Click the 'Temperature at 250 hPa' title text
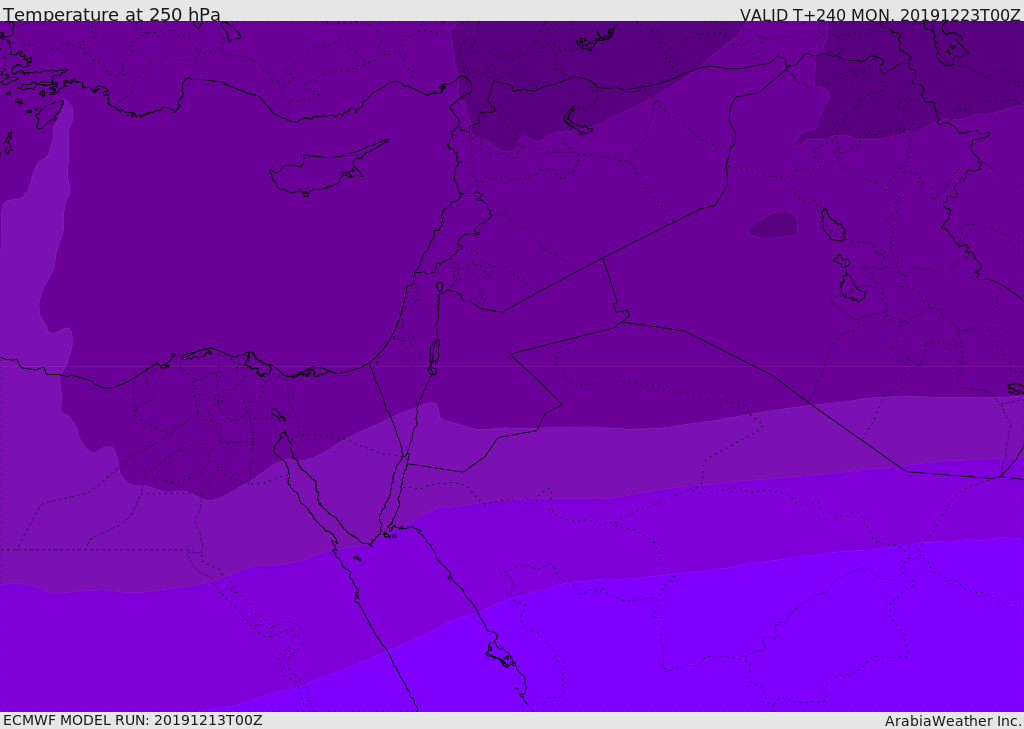 (x=112, y=14)
